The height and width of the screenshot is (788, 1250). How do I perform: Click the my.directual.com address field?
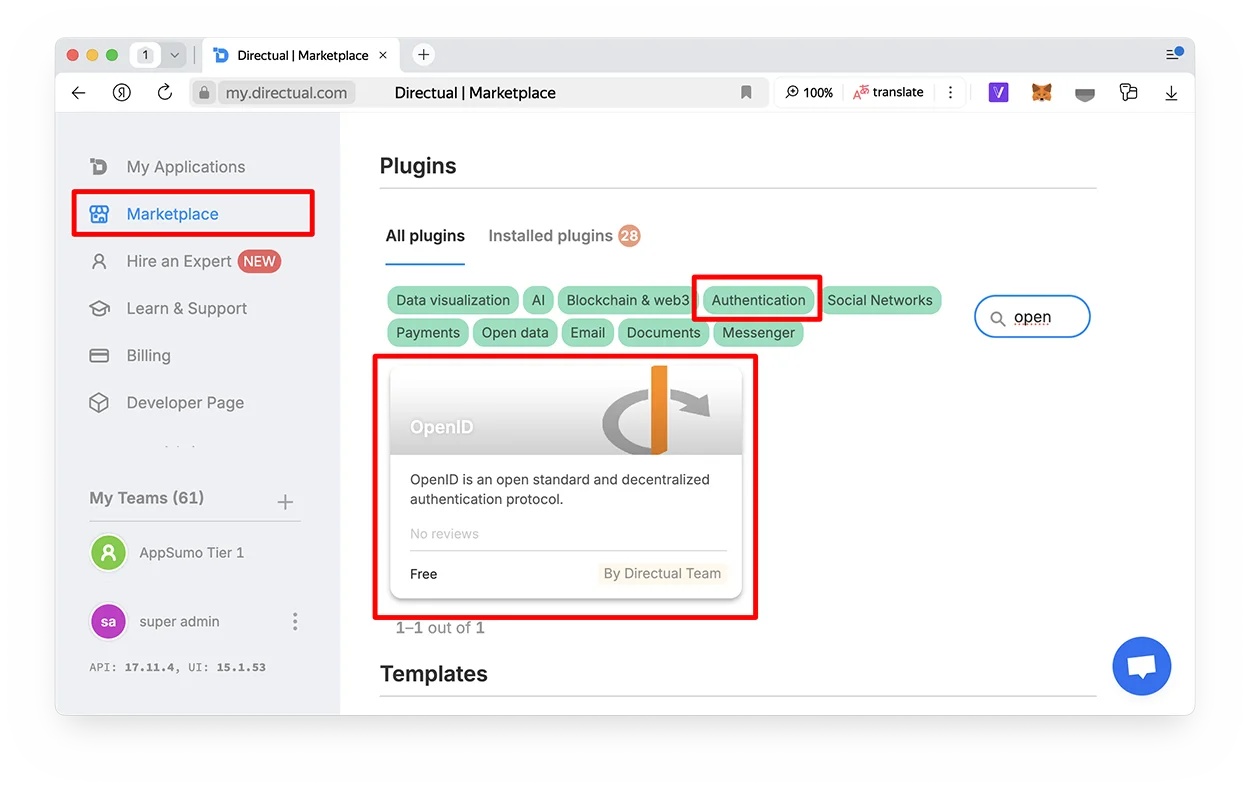click(286, 93)
